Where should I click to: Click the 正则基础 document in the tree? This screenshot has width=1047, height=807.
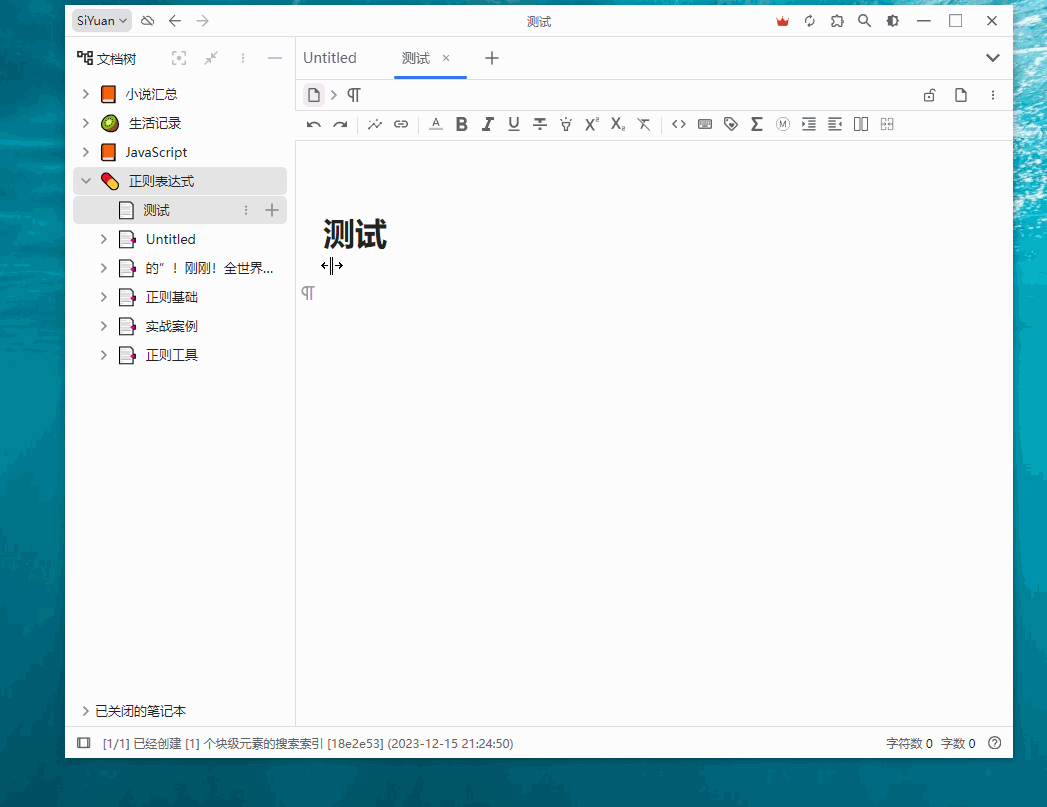[x=172, y=296]
